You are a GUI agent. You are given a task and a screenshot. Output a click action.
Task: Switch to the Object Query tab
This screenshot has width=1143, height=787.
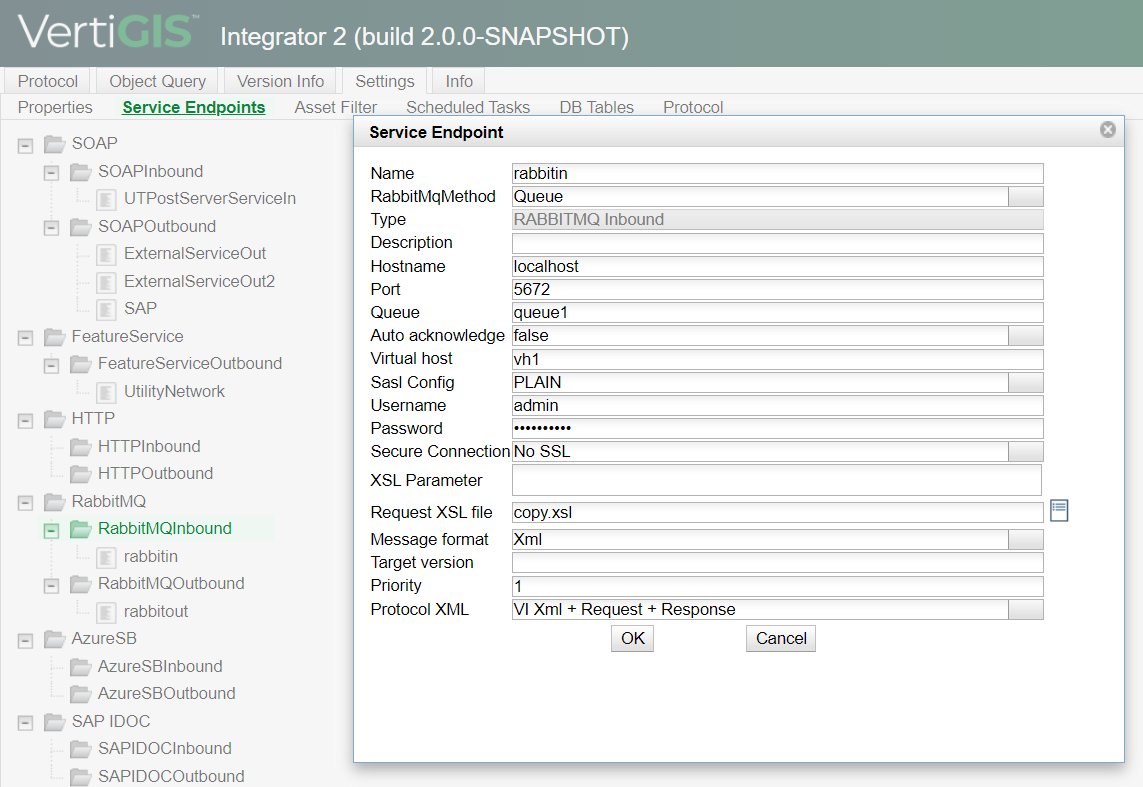157,81
